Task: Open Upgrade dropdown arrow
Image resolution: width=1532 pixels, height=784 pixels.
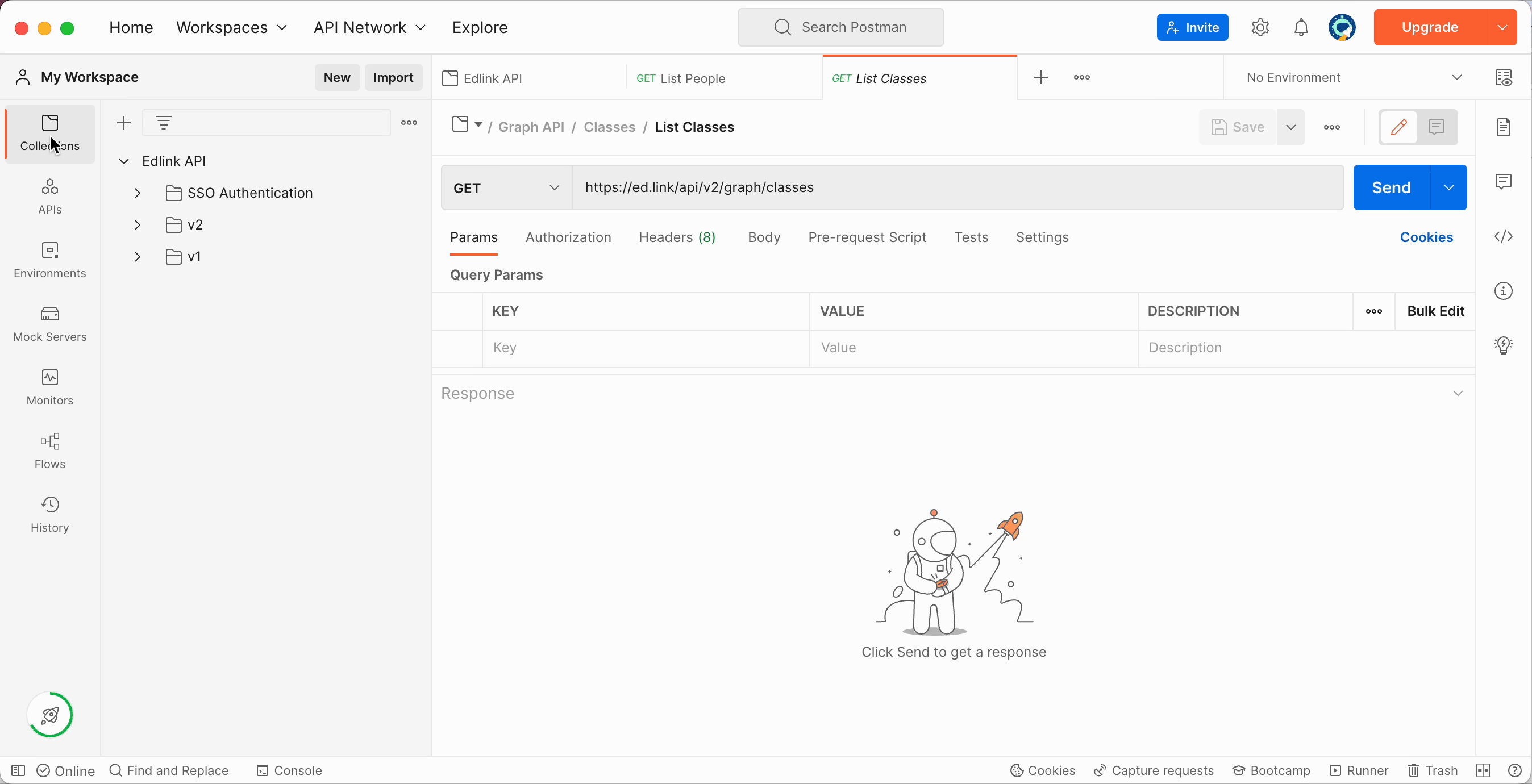Action: (x=1502, y=27)
